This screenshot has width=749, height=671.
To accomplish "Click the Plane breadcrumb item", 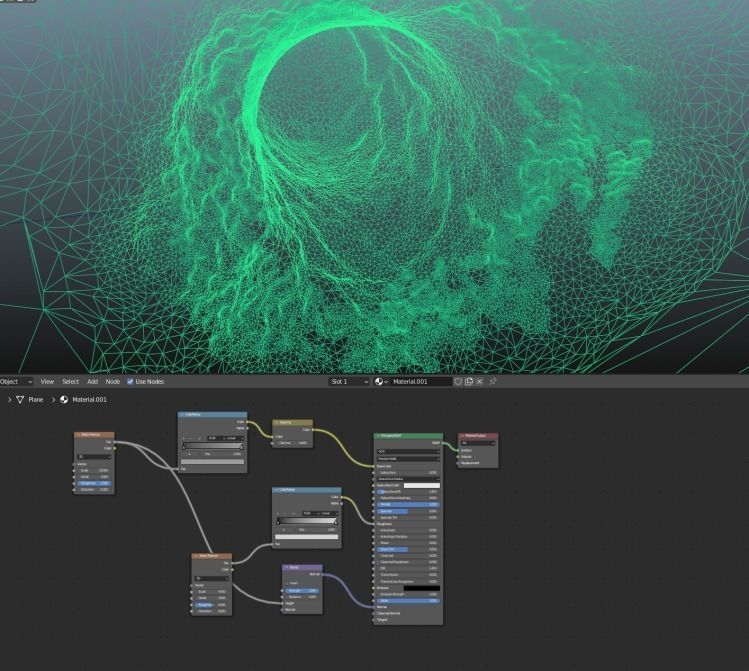I will (x=36, y=400).
